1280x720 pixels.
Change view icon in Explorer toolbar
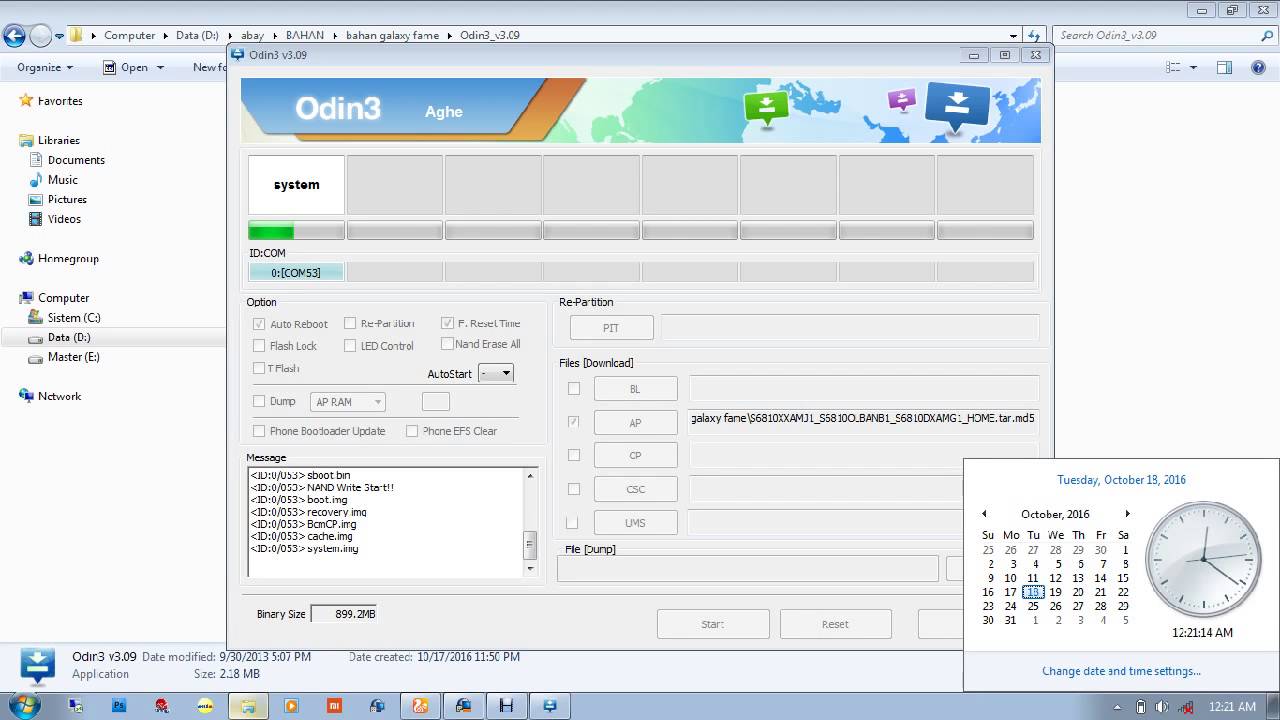click(1174, 67)
